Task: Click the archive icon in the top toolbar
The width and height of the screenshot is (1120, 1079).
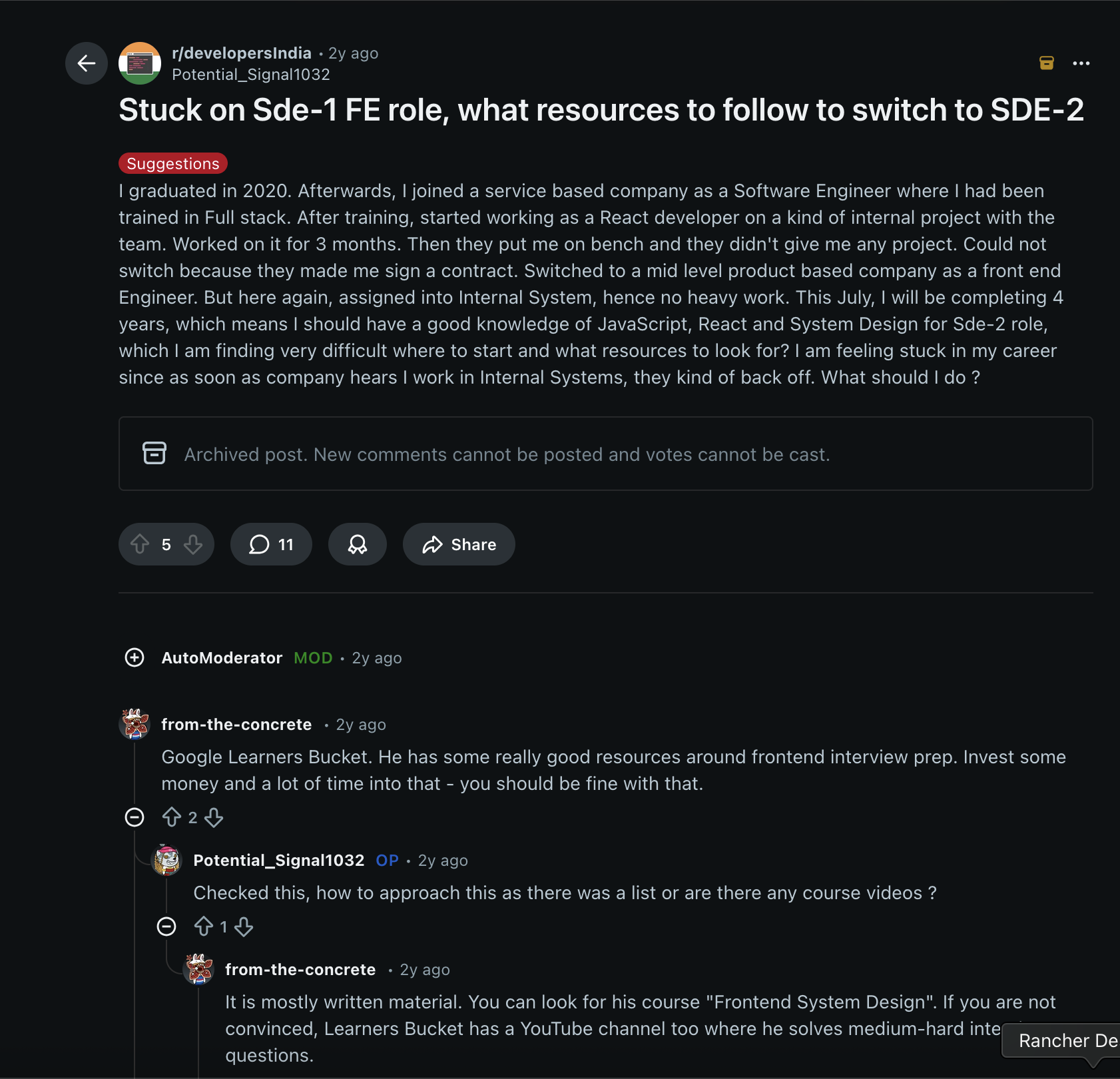Action: coord(1047,62)
